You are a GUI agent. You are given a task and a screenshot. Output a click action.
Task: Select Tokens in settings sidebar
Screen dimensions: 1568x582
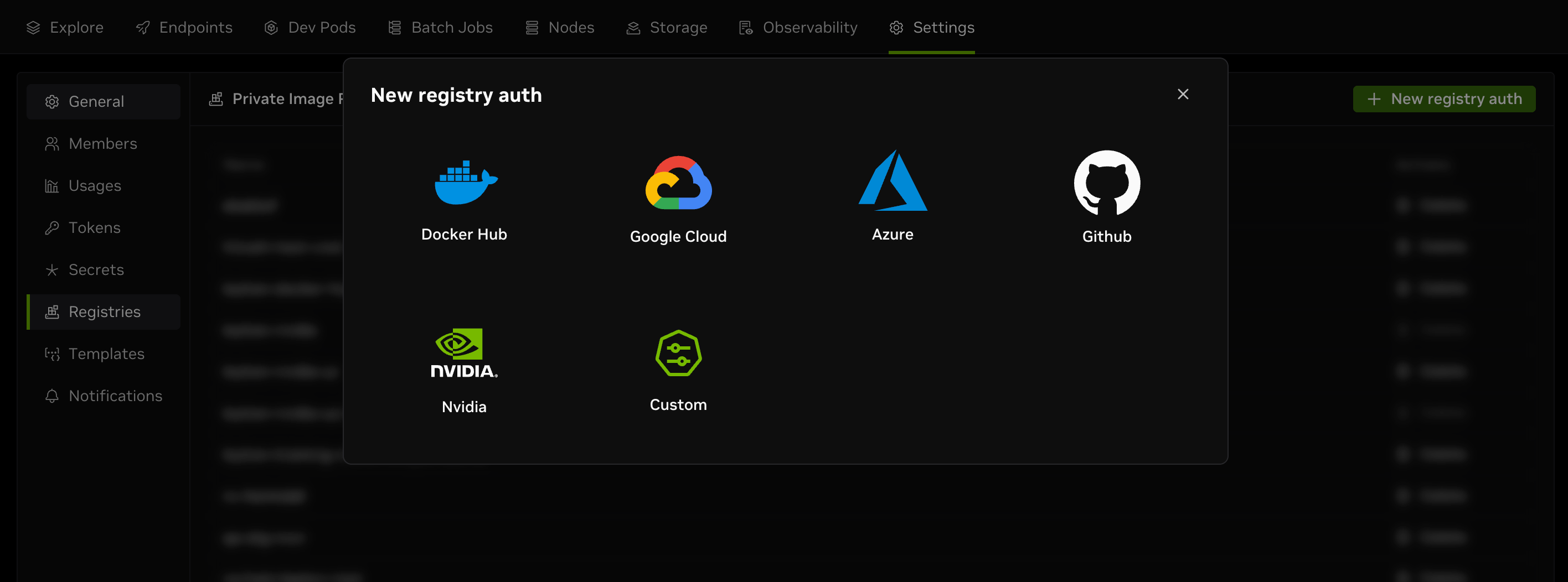(x=104, y=227)
